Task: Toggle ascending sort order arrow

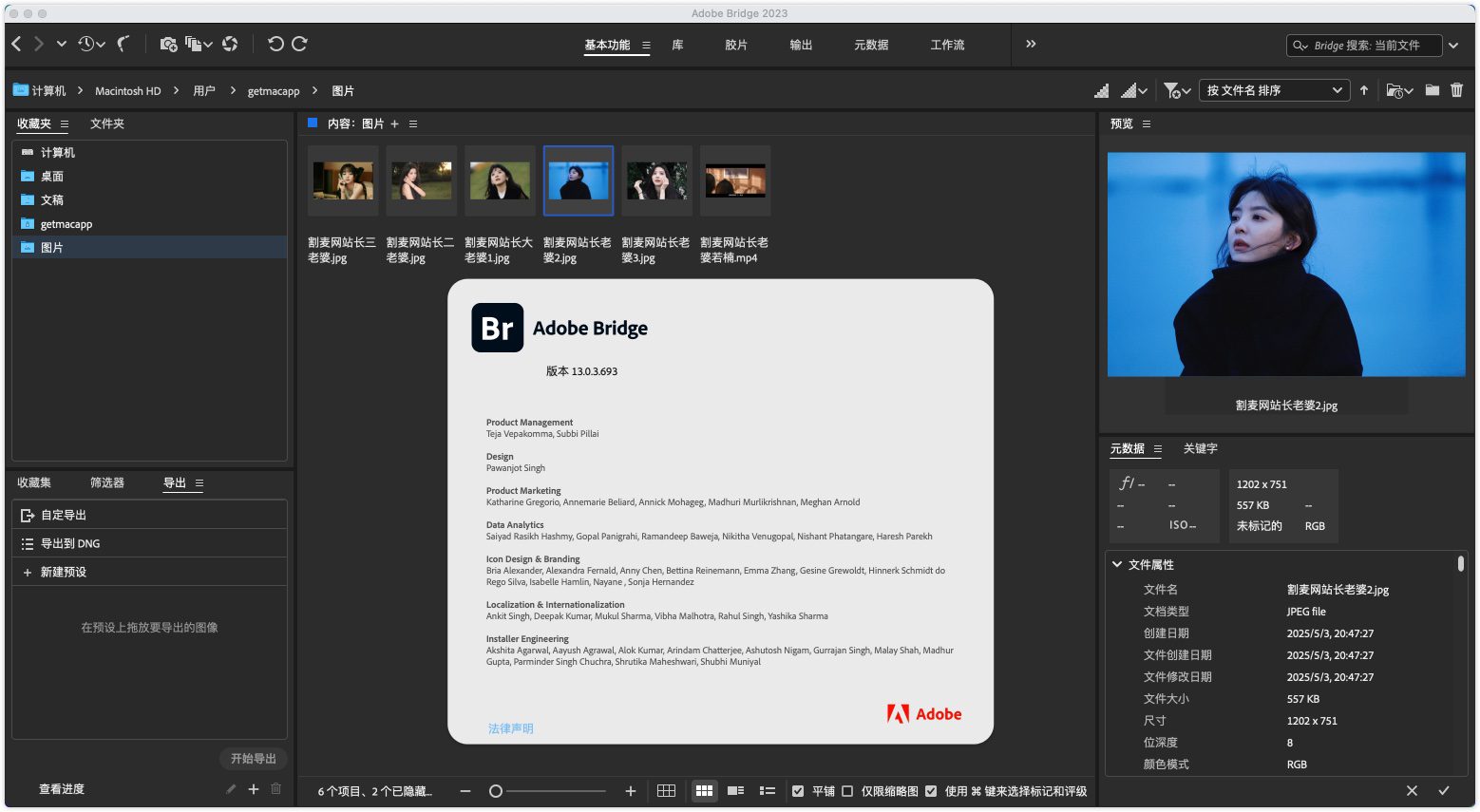Action: click(1364, 90)
